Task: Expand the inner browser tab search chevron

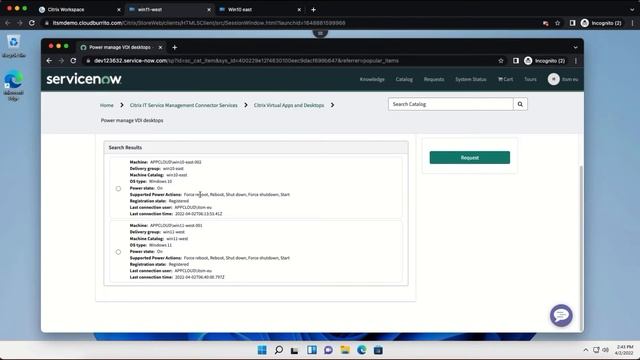Action: [576, 47]
